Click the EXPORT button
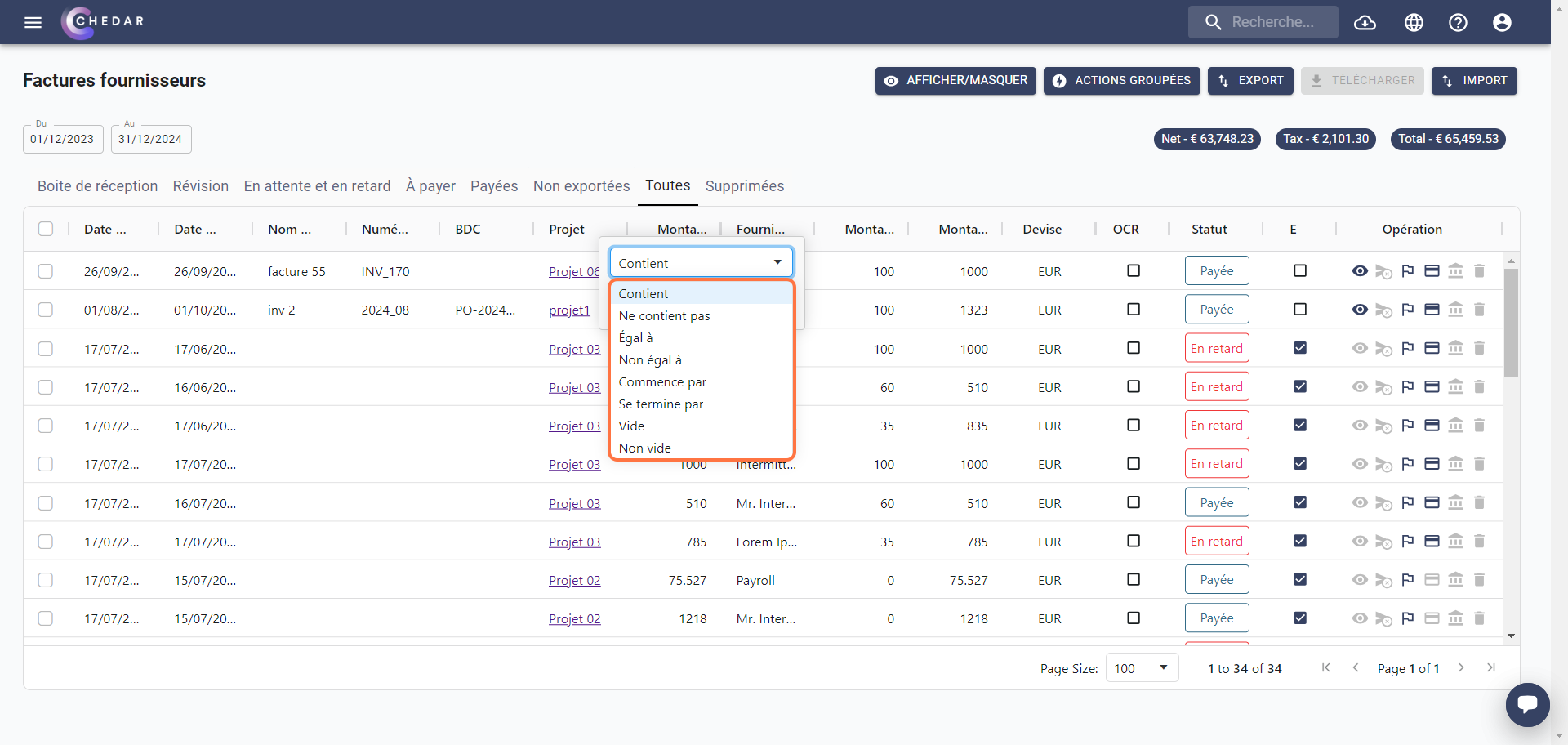The height and width of the screenshot is (745, 1568). (x=1250, y=81)
